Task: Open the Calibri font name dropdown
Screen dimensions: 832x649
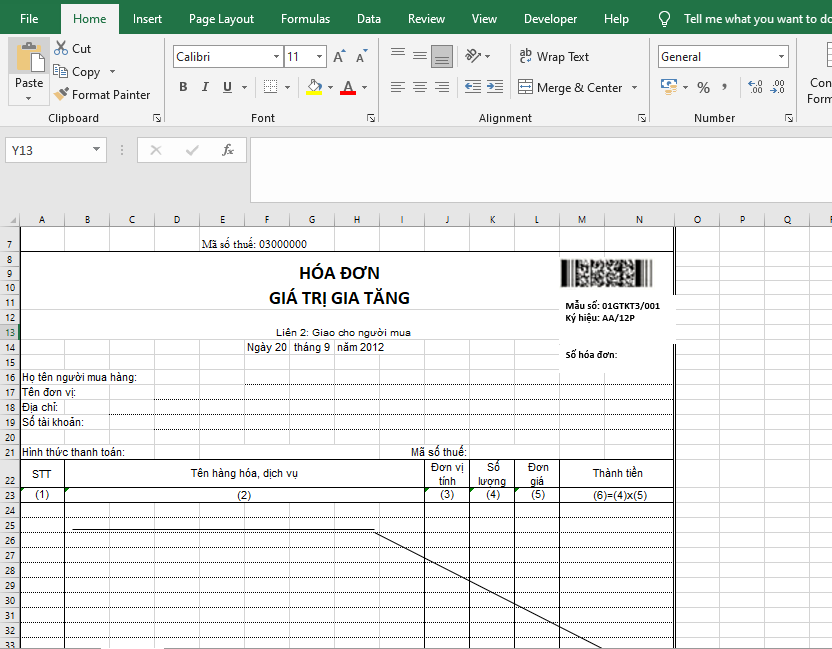Action: pyautogui.click(x=276, y=57)
